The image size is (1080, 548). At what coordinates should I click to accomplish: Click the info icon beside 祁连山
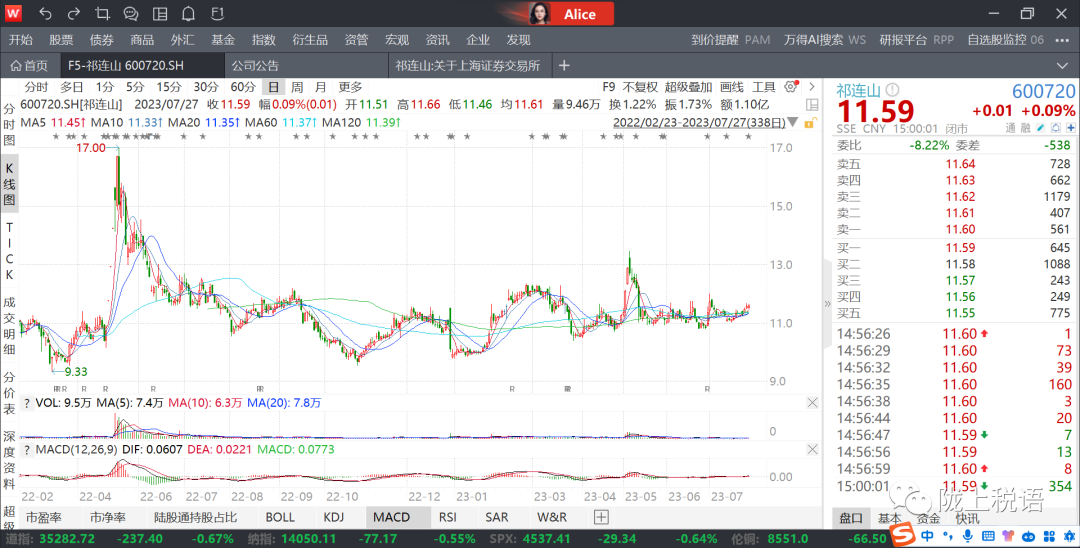click(x=893, y=90)
